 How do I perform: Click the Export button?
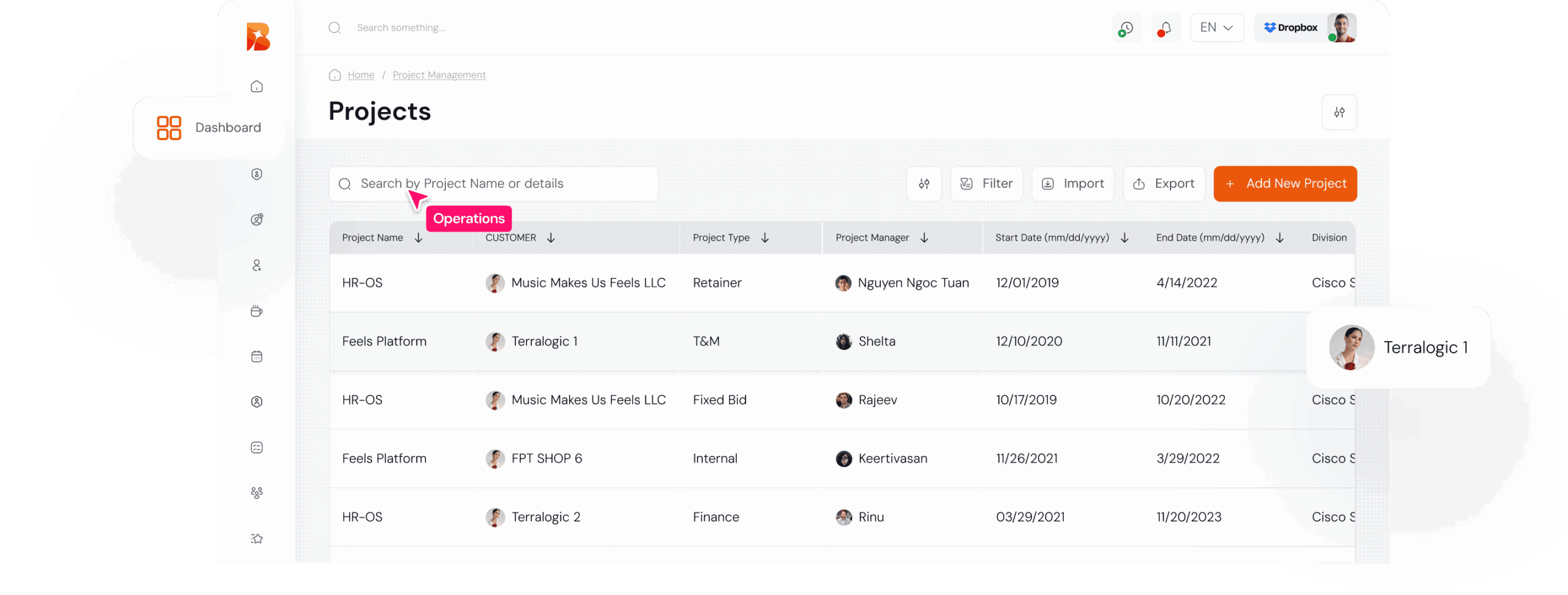(1164, 184)
